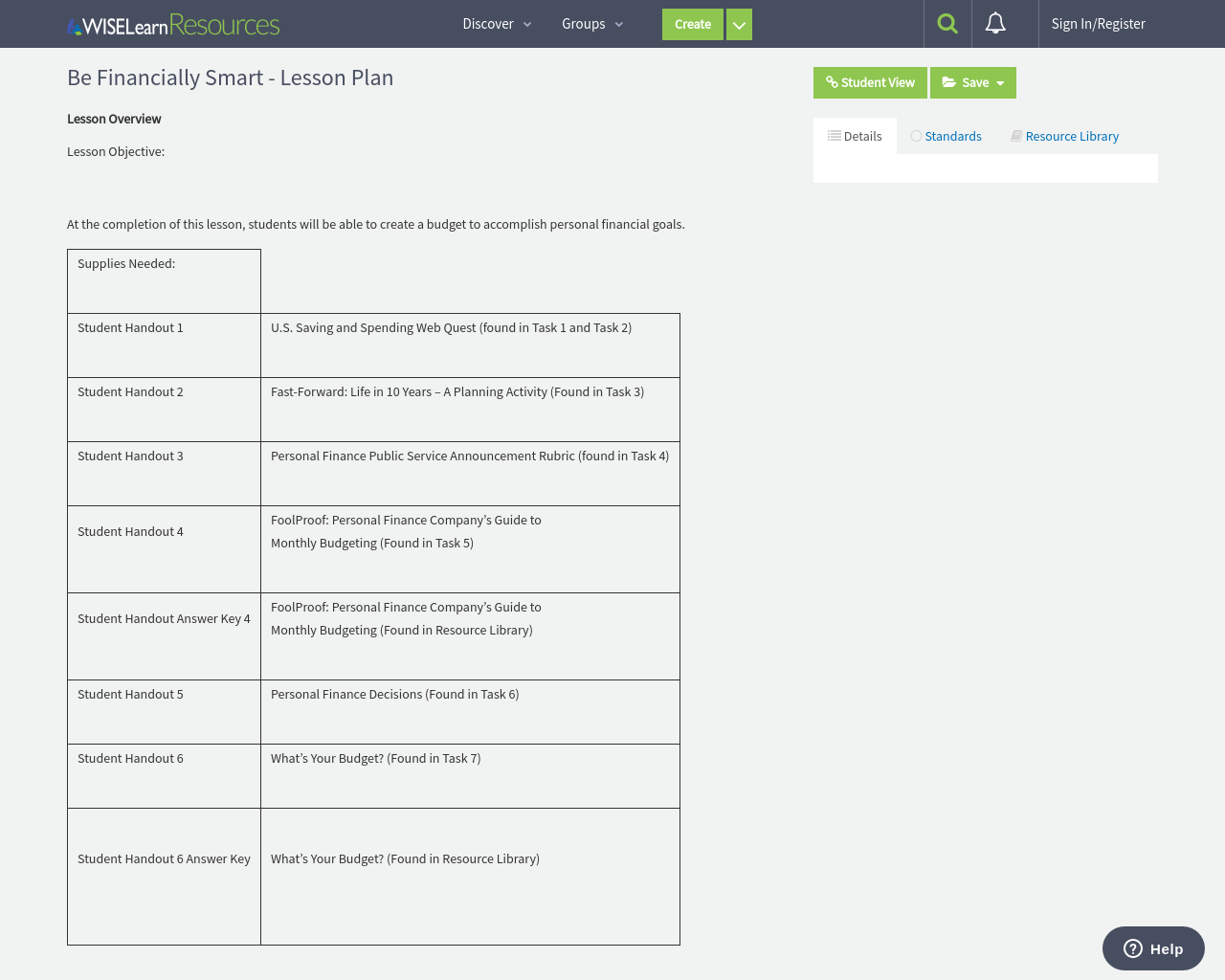
Task: Switch to the Resource Library tab
Action: (1072, 136)
